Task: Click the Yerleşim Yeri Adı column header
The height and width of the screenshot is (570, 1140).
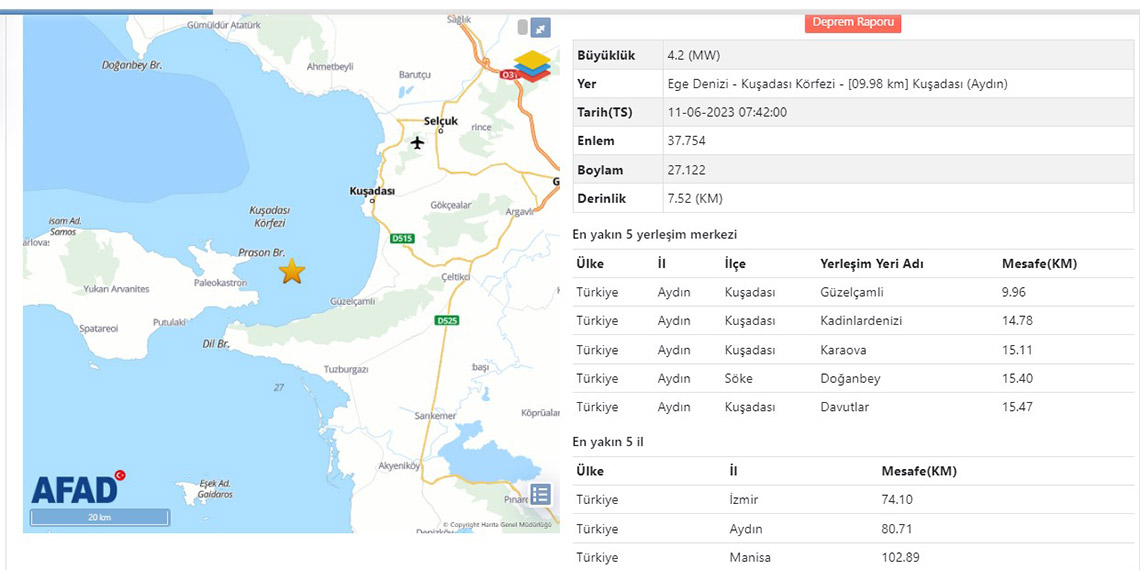Action: [871, 264]
